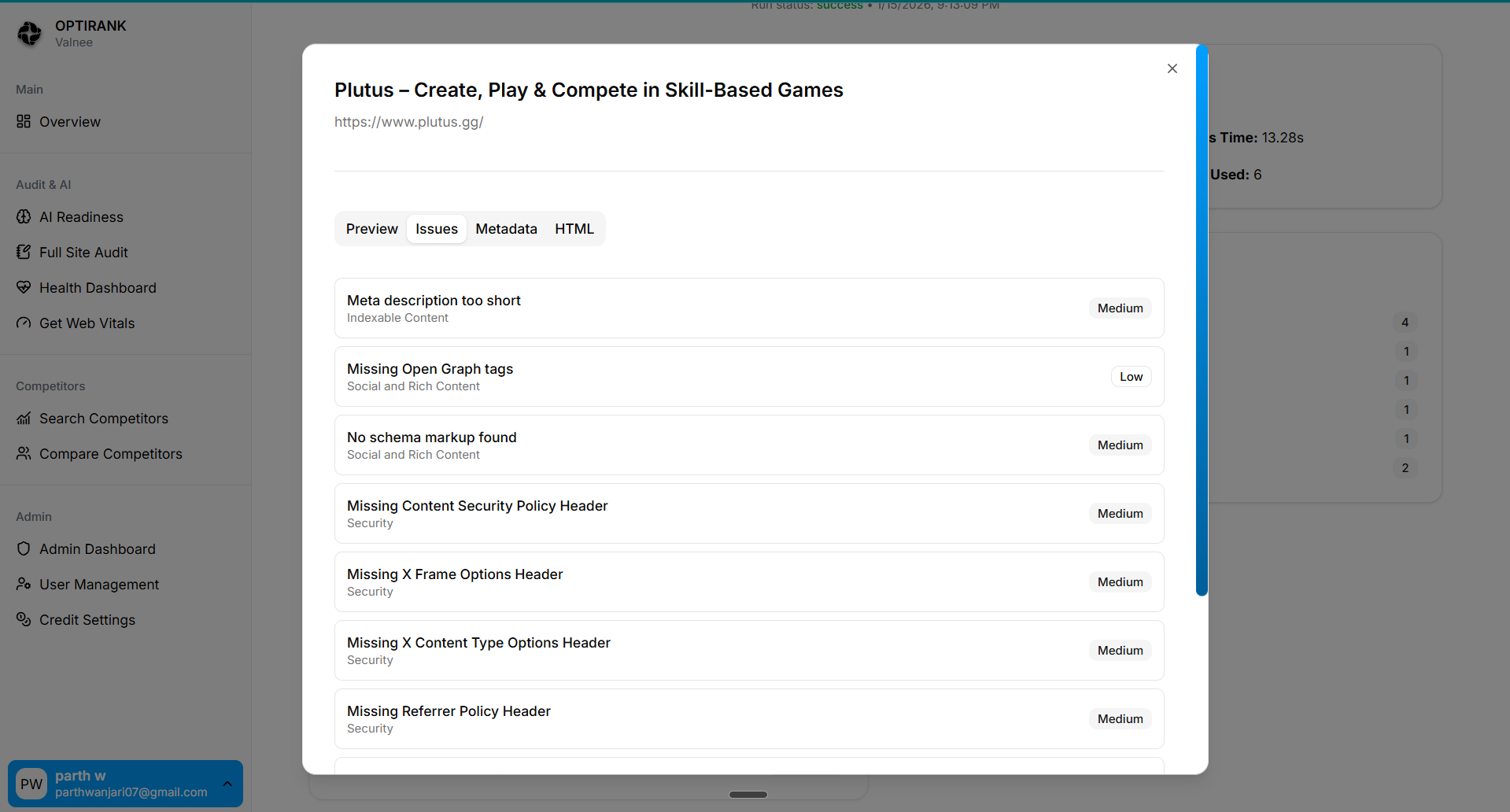Click the https://www.plutus.gg/ URL
This screenshot has width=1510, height=812.
[408, 122]
